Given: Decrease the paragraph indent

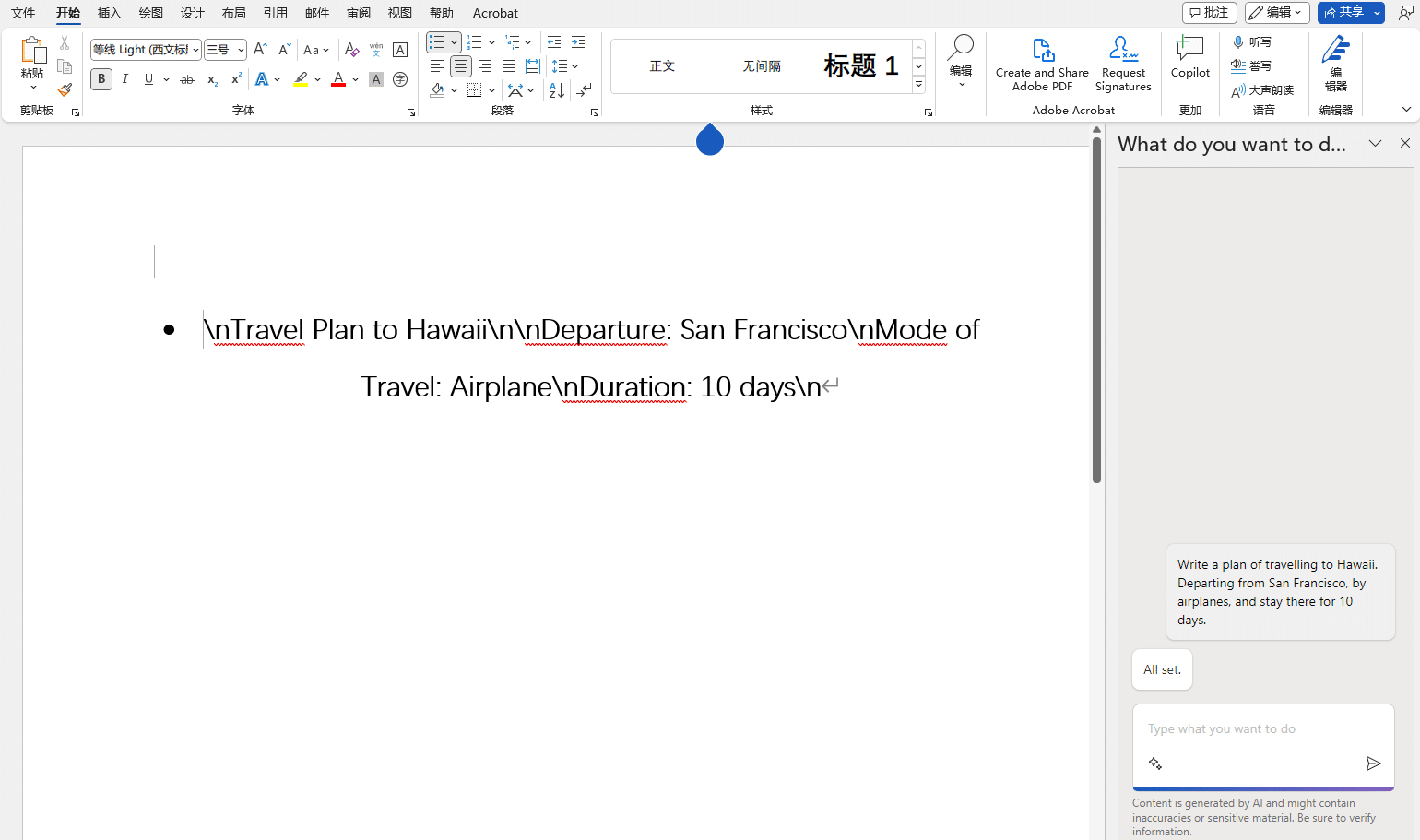Looking at the screenshot, I should click(554, 42).
